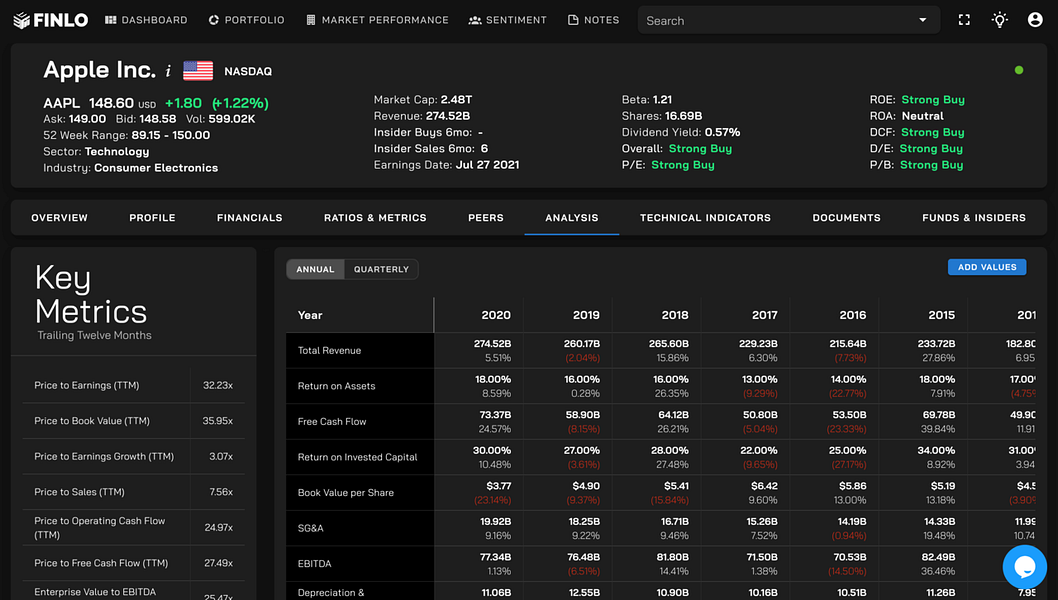Click the United States flag icon
1058x600 pixels.
(x=198, y=71)
